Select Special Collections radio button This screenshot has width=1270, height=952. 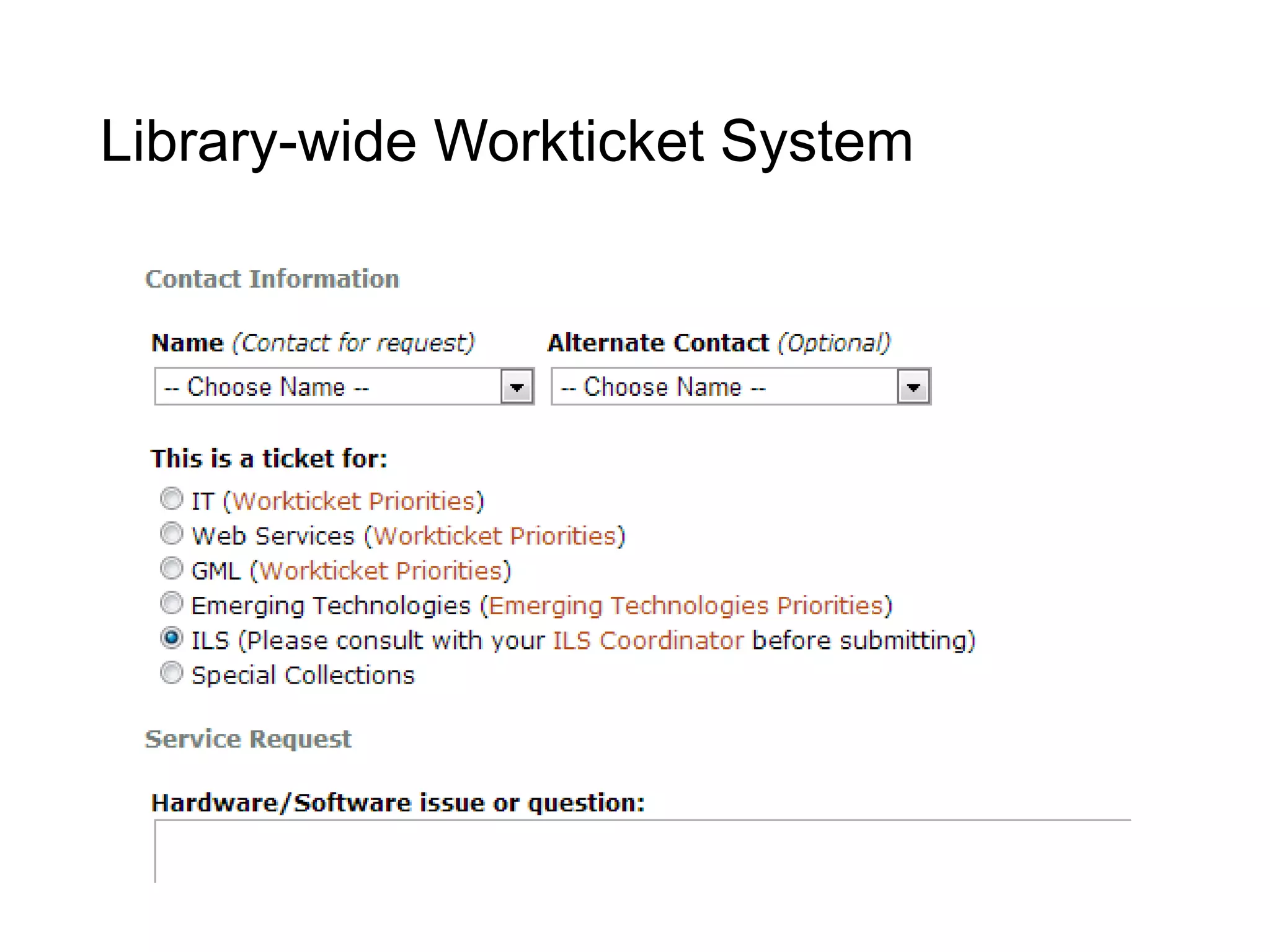pos(171,672)
